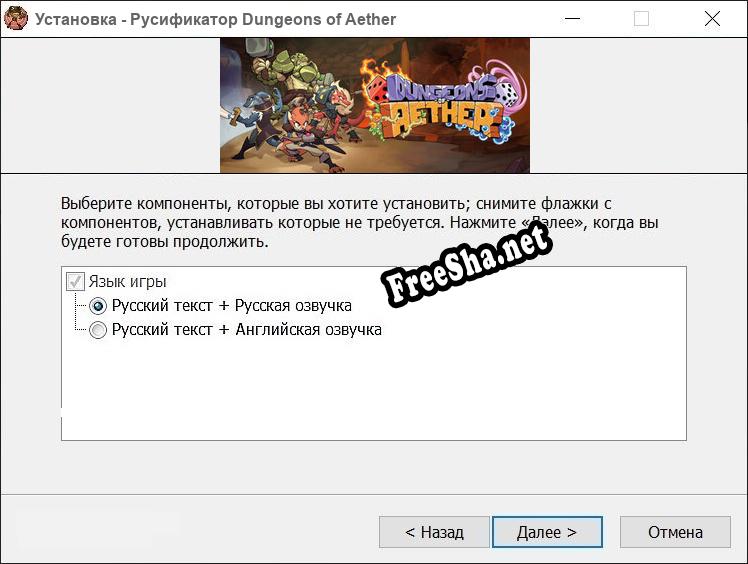Screen dimensions: 748x564
Task: Select Русский текст + Английская озвучка radio button
Action: [98, 330]
